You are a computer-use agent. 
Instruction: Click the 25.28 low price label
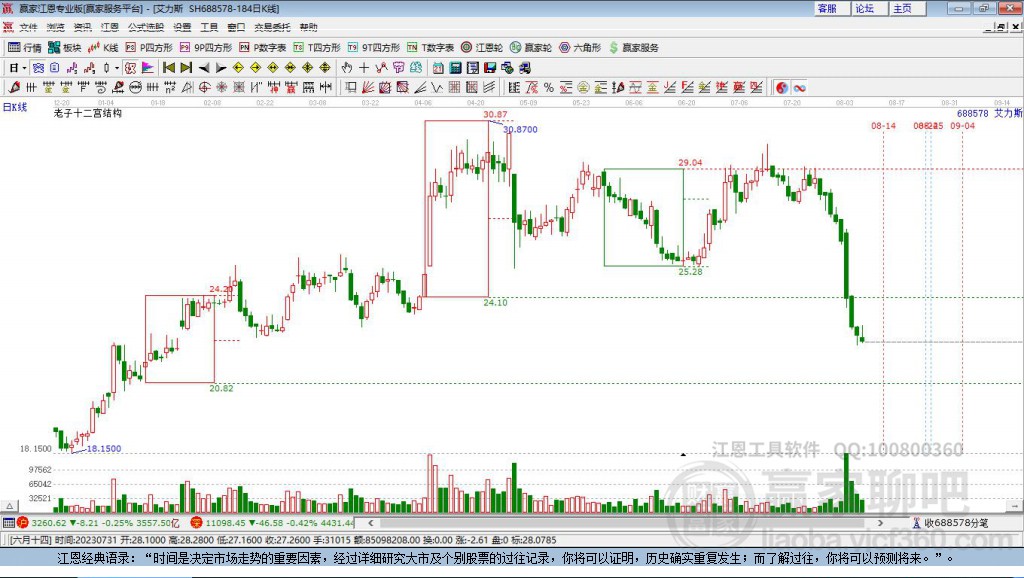coord(690,272)
